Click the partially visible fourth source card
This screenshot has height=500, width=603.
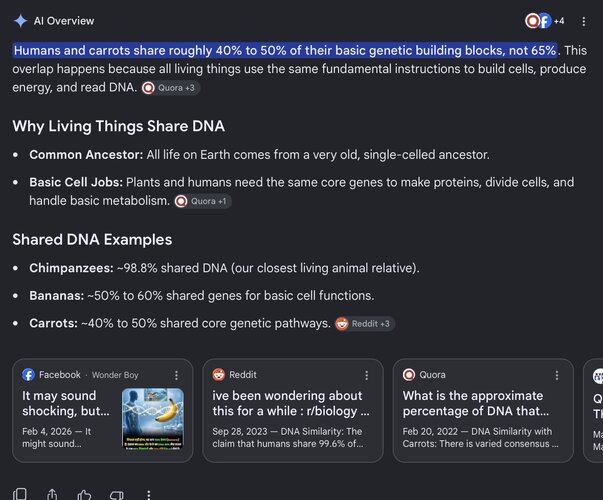(593, 410)
